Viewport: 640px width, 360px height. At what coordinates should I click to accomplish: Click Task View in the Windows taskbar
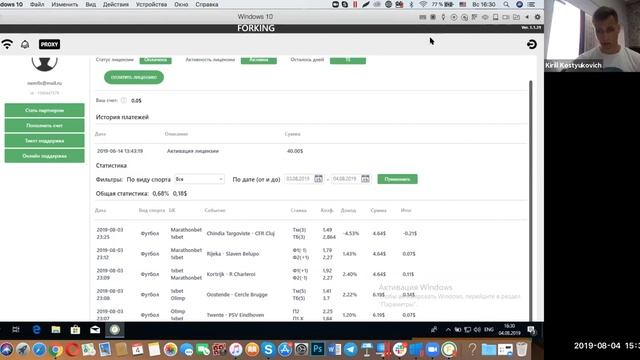pos(16,329)
